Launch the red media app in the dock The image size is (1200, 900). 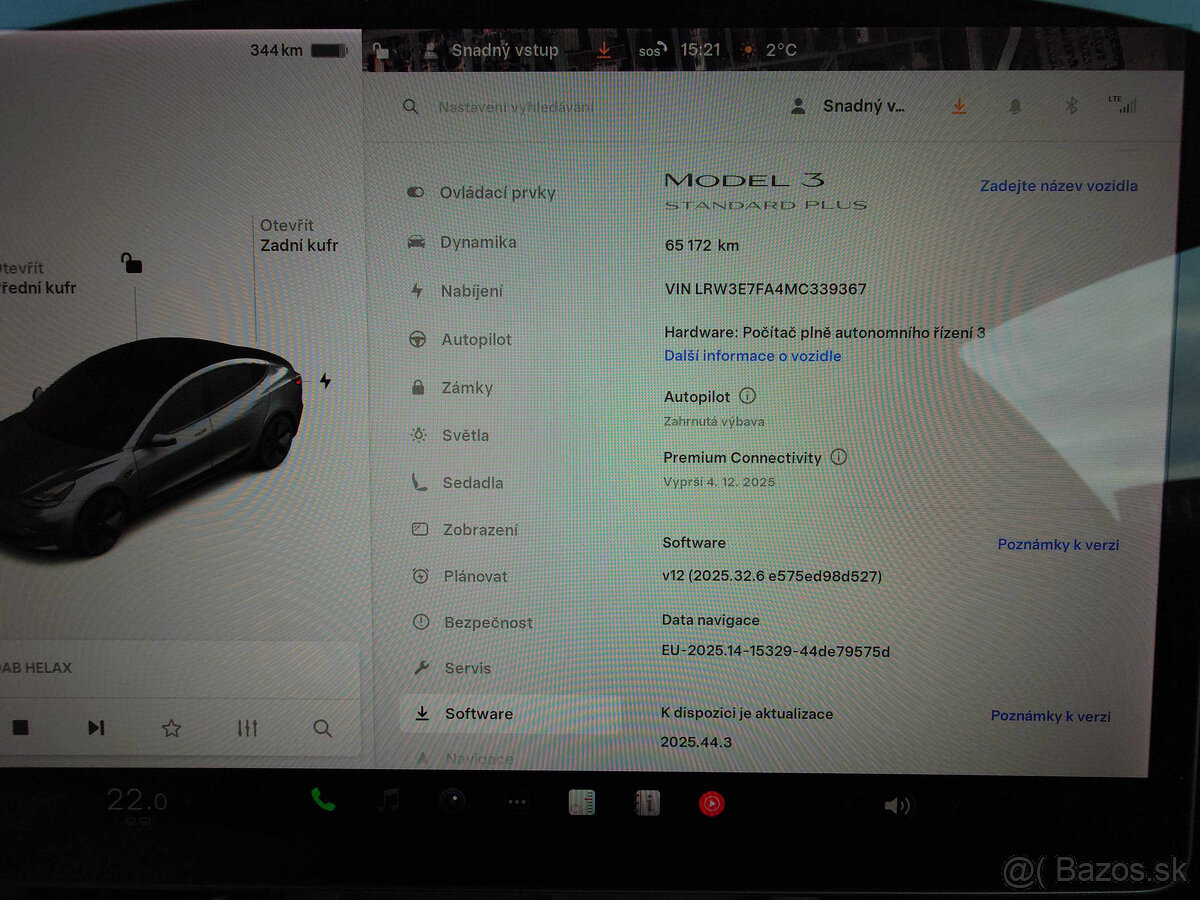711,801
